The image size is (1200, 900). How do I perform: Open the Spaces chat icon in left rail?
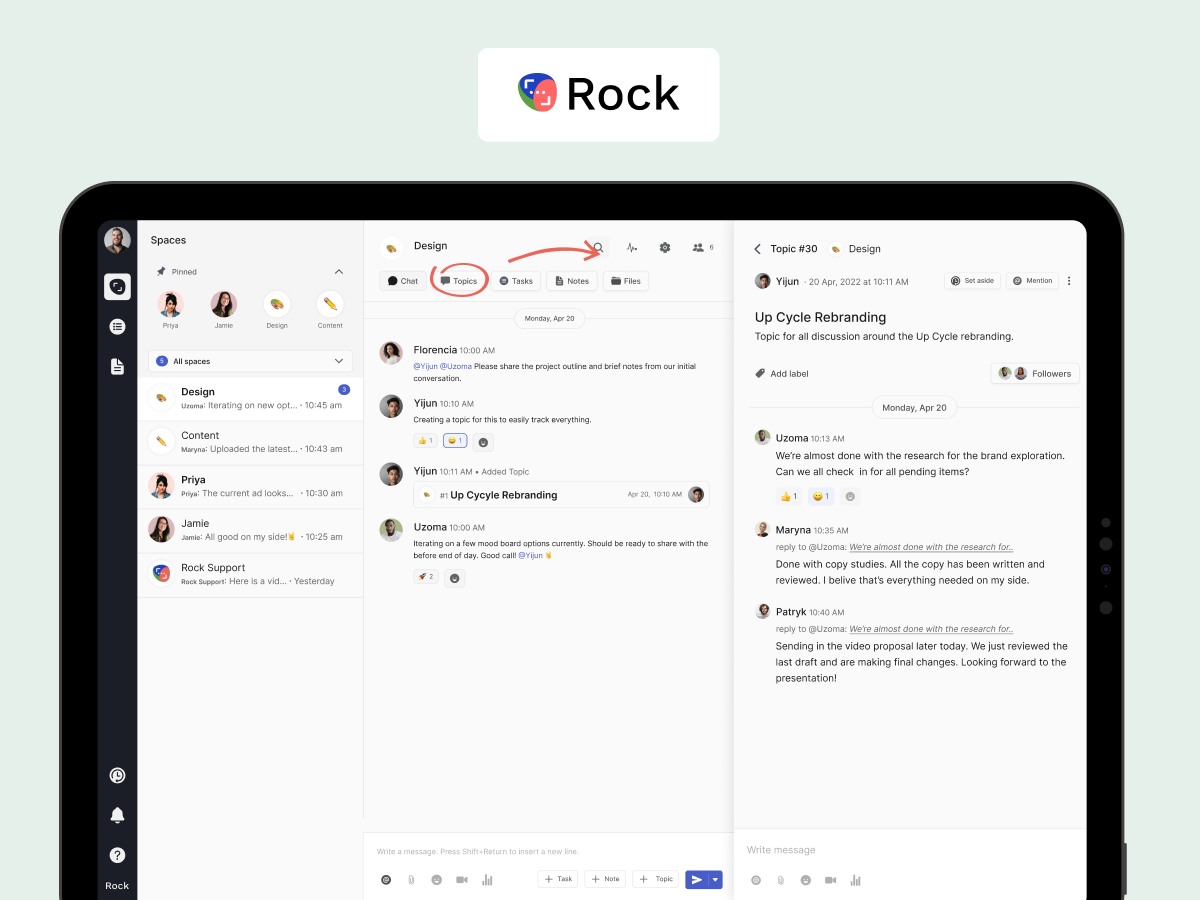tap(117, 287)
